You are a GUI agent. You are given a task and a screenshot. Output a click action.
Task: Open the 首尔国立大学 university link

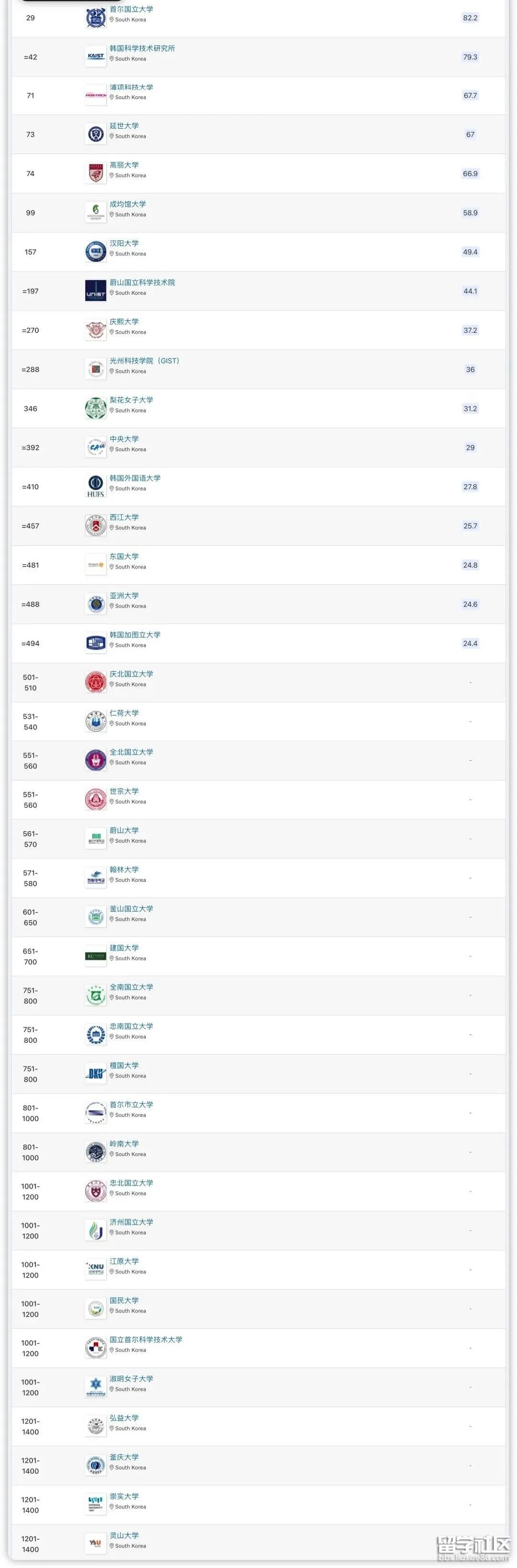(131, 9)
